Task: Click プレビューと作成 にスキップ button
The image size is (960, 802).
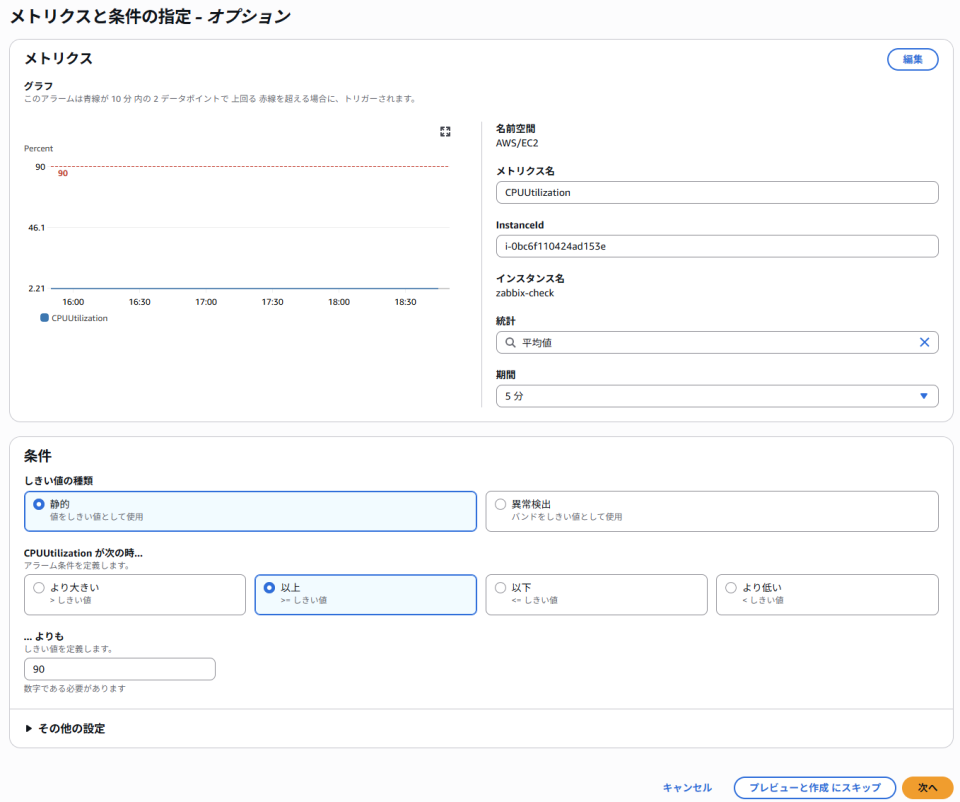Action: 814,787
